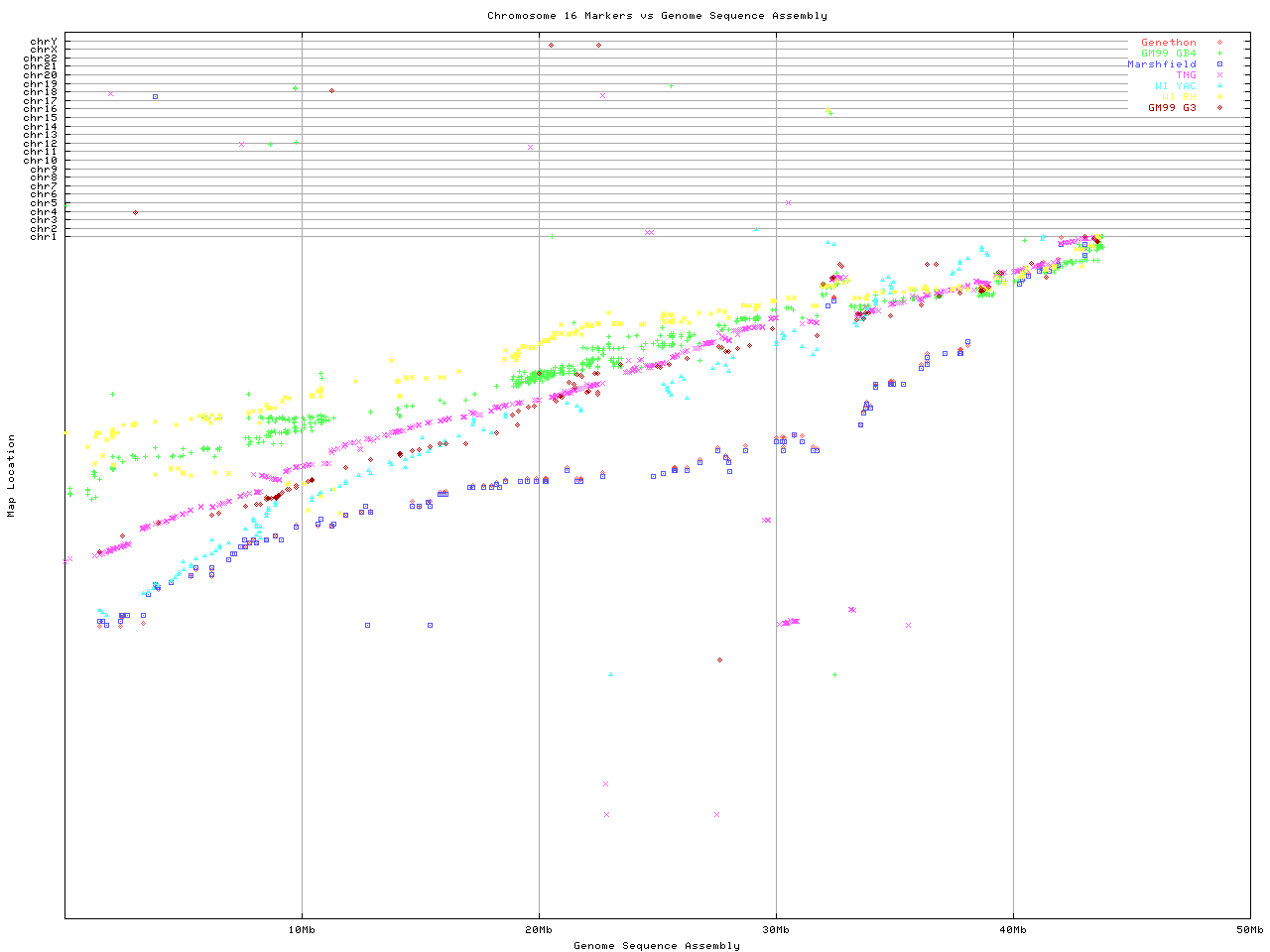
Task: Click the Genome Sequence Assembly axis label
Action: pos(657,946)
